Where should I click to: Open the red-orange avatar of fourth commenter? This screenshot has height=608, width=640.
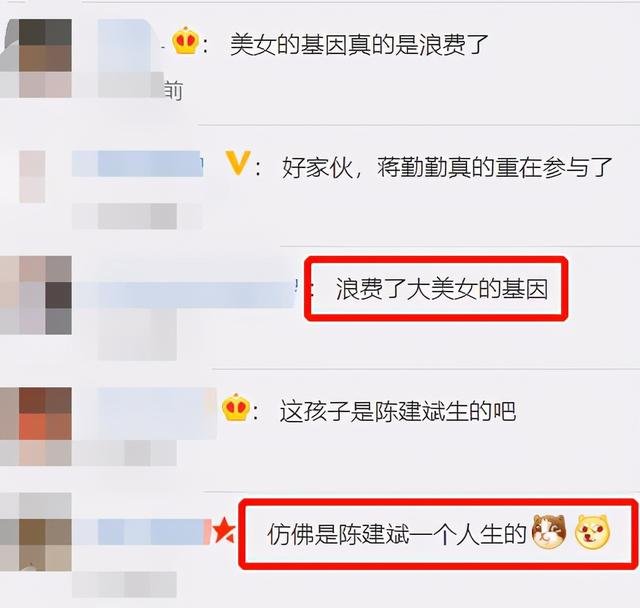click(36, 426)
